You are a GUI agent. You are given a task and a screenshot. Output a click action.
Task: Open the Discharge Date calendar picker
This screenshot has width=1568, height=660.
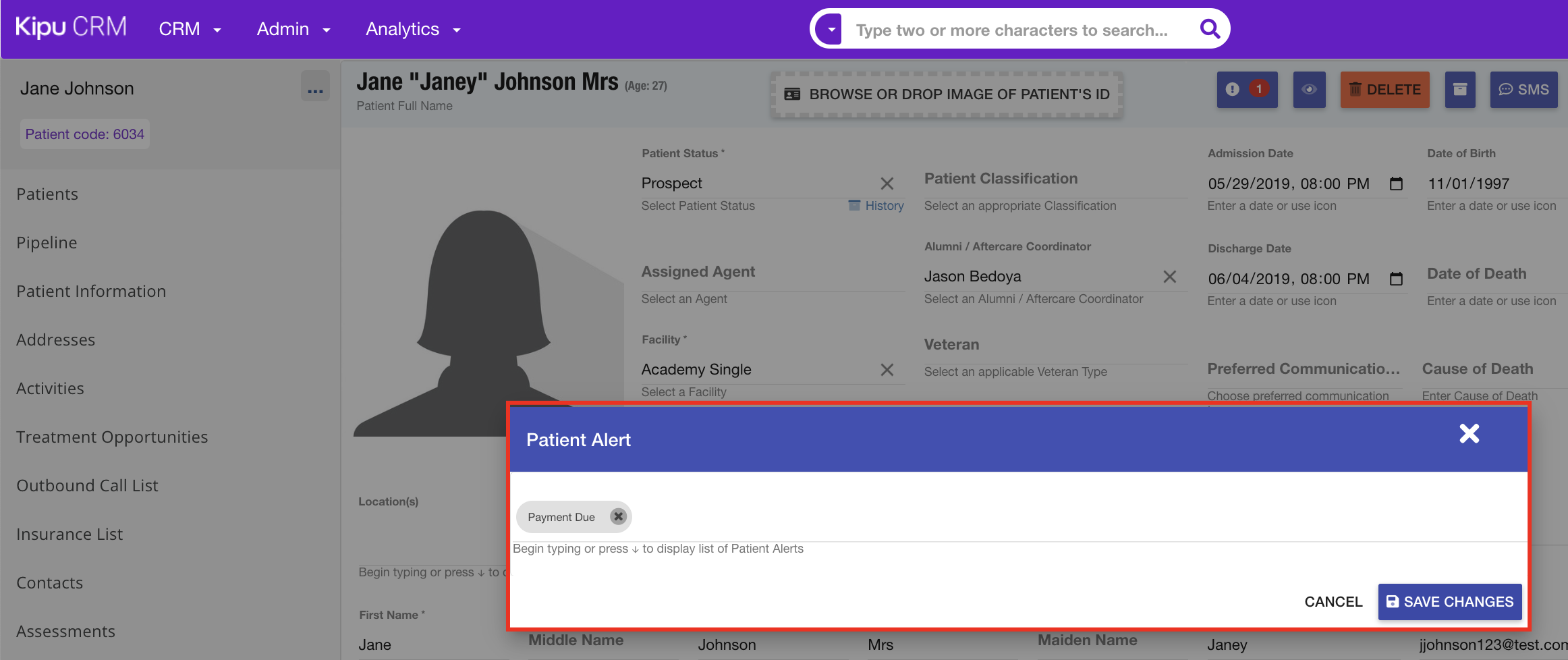pos(1396,279)
